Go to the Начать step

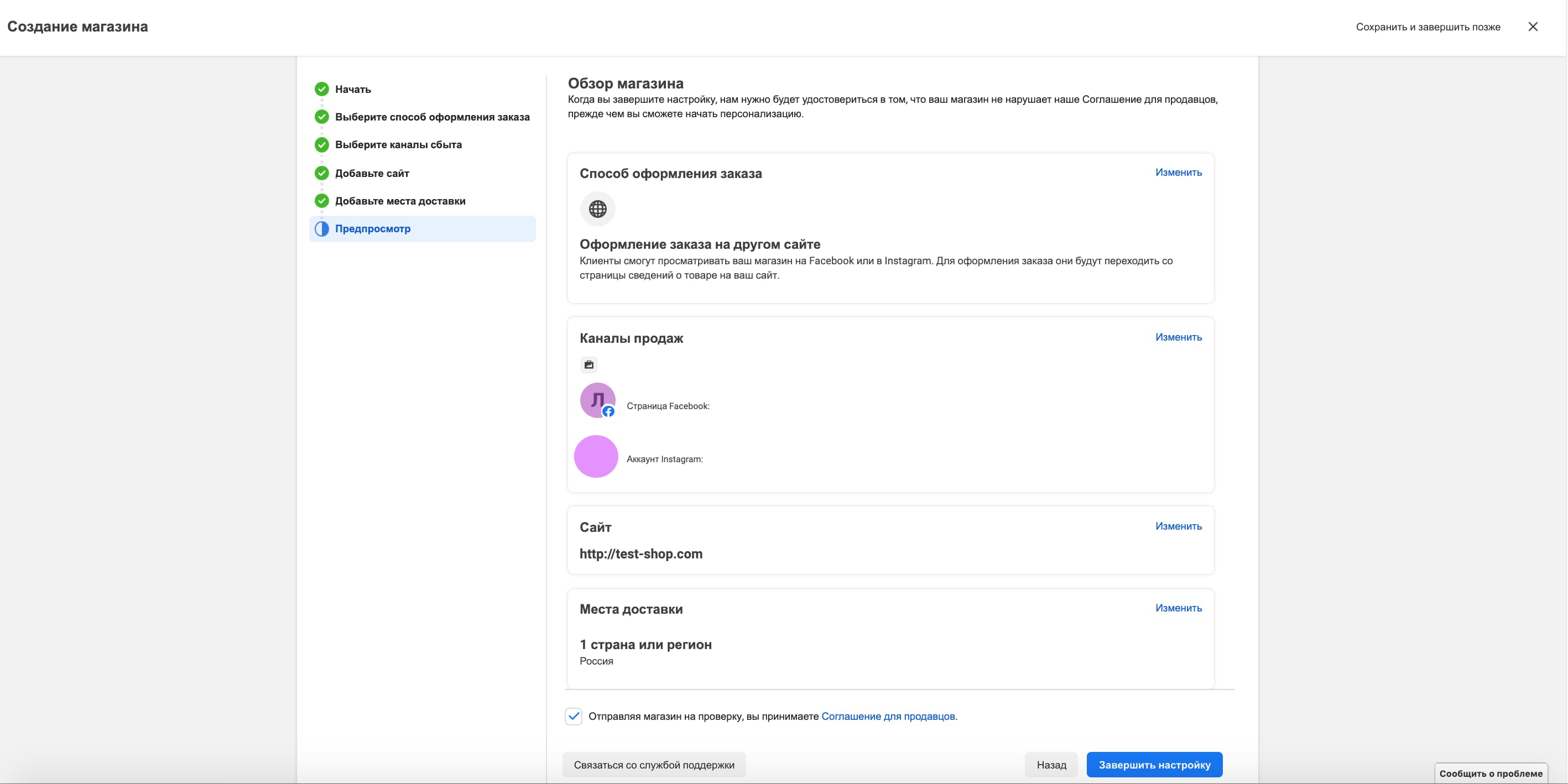pyautogui.click(x=353, y=89)
